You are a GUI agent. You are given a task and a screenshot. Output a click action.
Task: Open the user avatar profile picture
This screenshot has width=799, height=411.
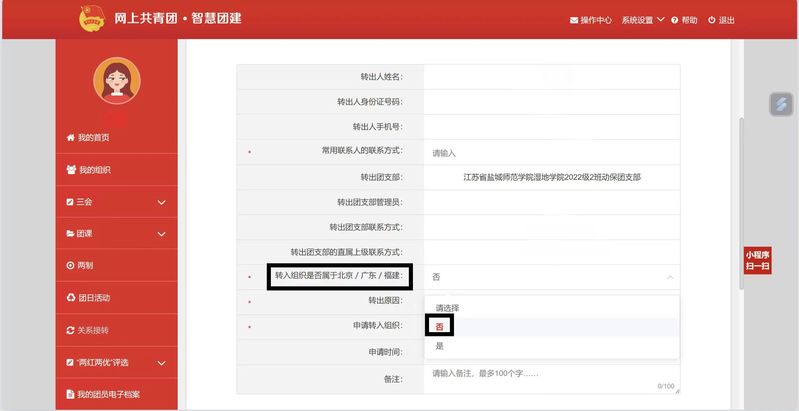point(116,79)
